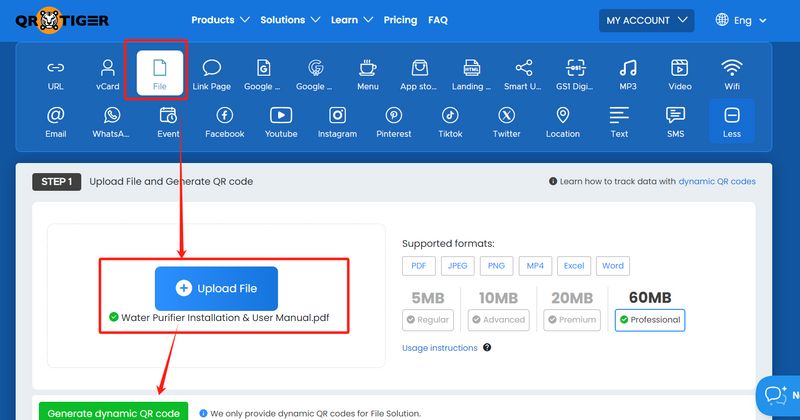800x420 pixels.
Task: Expand the Learn menu
Action: pos(352,20)
